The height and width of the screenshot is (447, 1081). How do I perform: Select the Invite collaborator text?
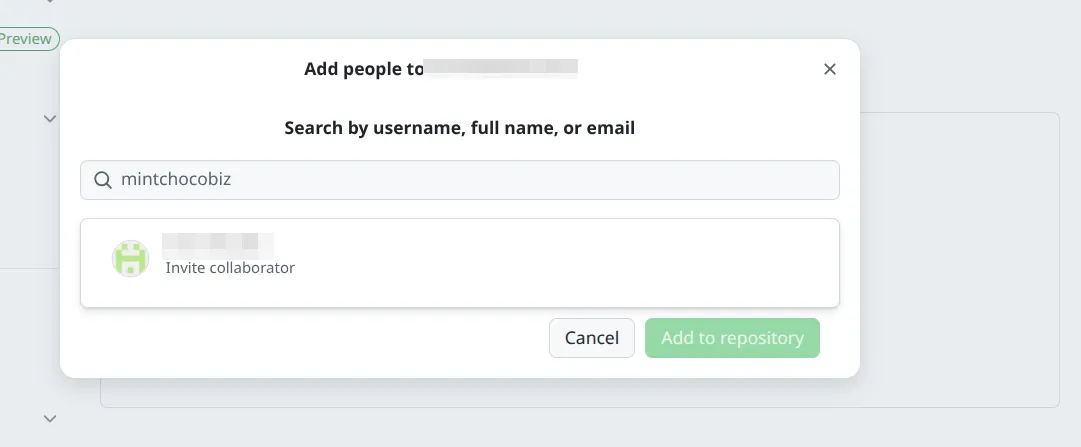coord(230,268)
